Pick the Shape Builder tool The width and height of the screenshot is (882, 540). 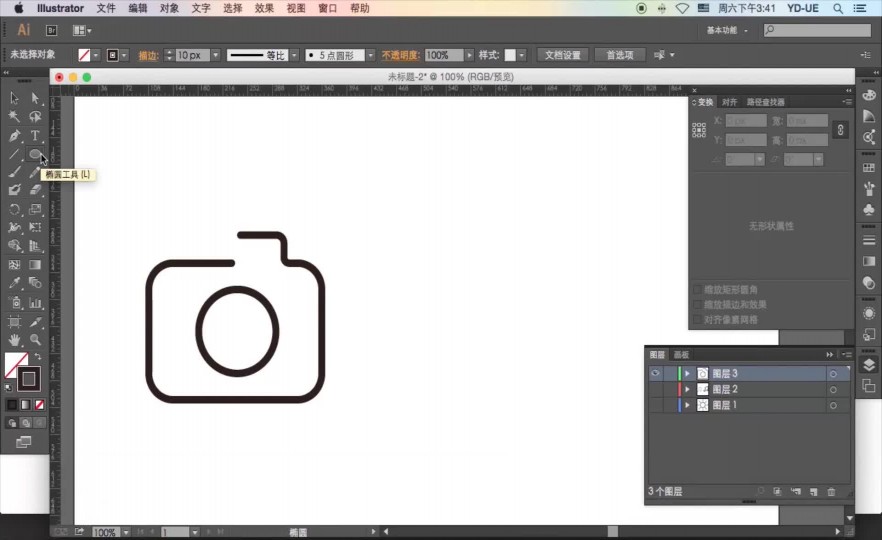(14, 246)
